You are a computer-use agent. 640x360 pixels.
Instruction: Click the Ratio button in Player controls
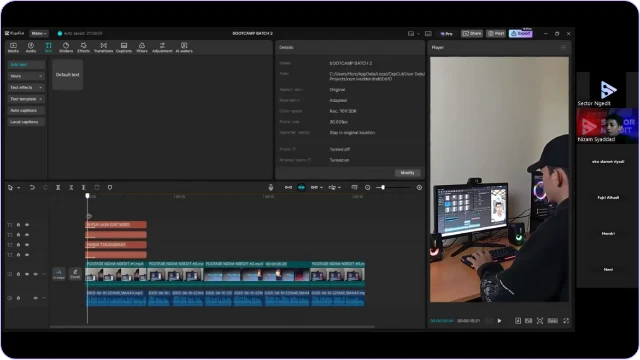point(552,321)
